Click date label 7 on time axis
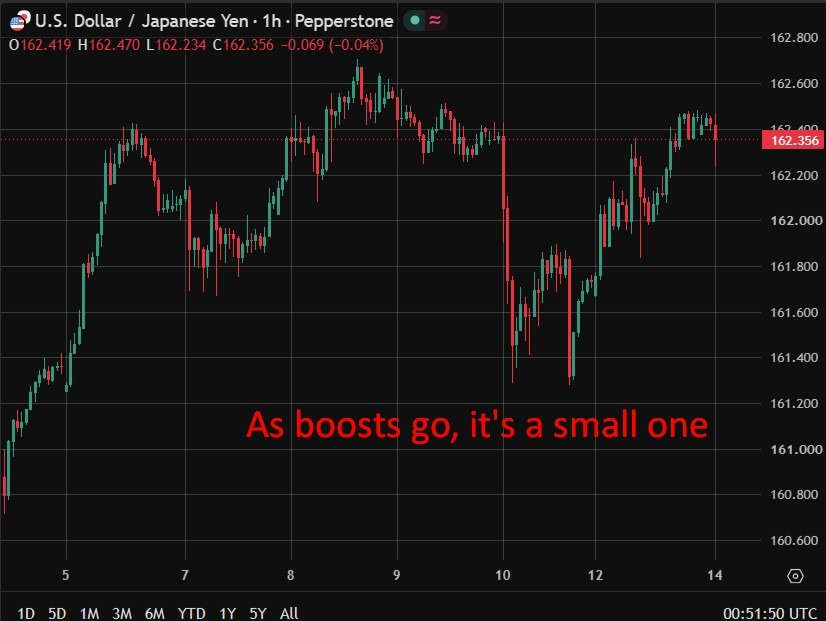The width and height of the screenshot is (826, 621). click(185, 575)
